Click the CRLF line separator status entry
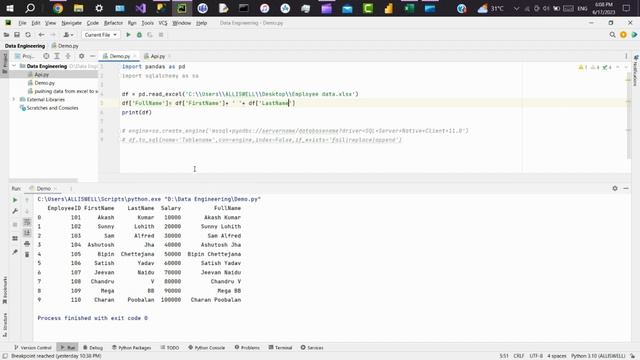 [x=518, y=356]
